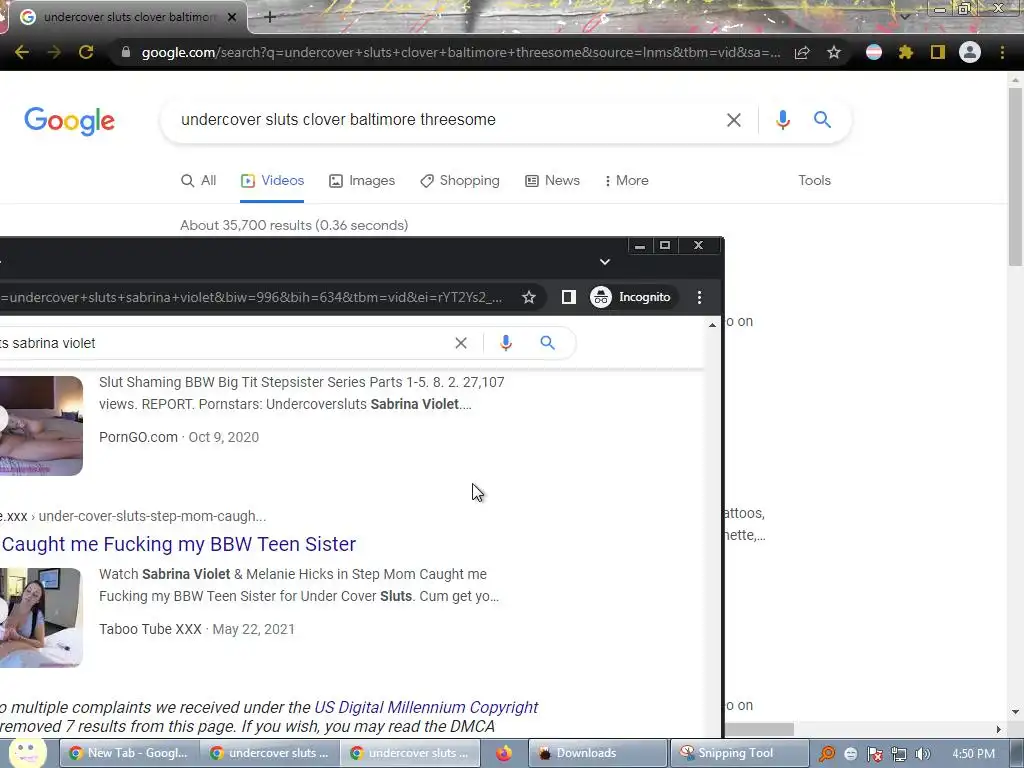Click the forward arrow in main Chrome window
The image size is (1024, 768).
(54, 52)
